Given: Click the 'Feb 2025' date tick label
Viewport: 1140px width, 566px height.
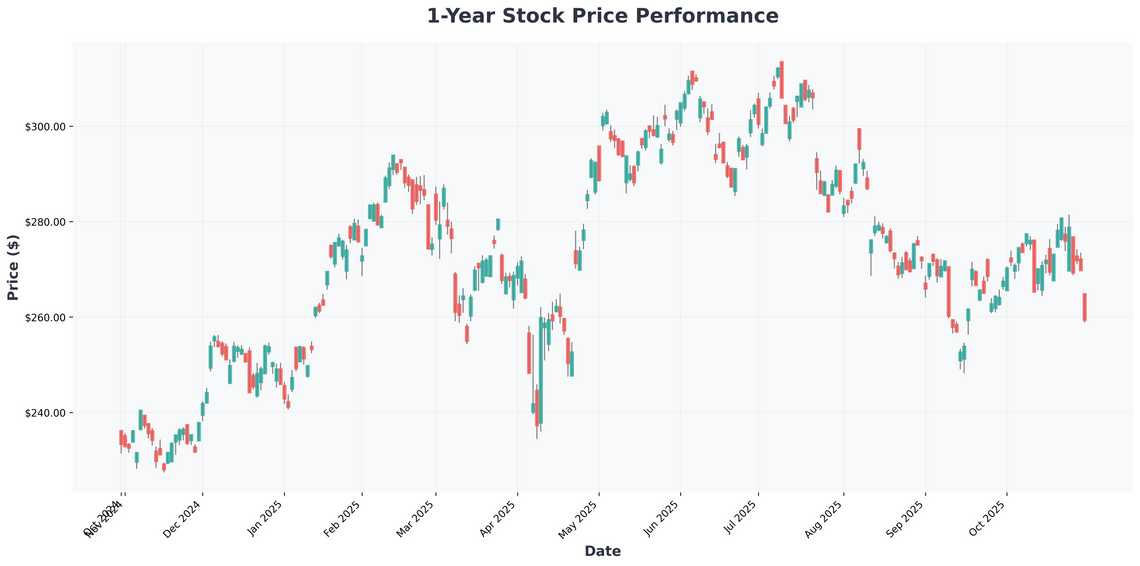Looking at the screenshot, I should point(344,518).
